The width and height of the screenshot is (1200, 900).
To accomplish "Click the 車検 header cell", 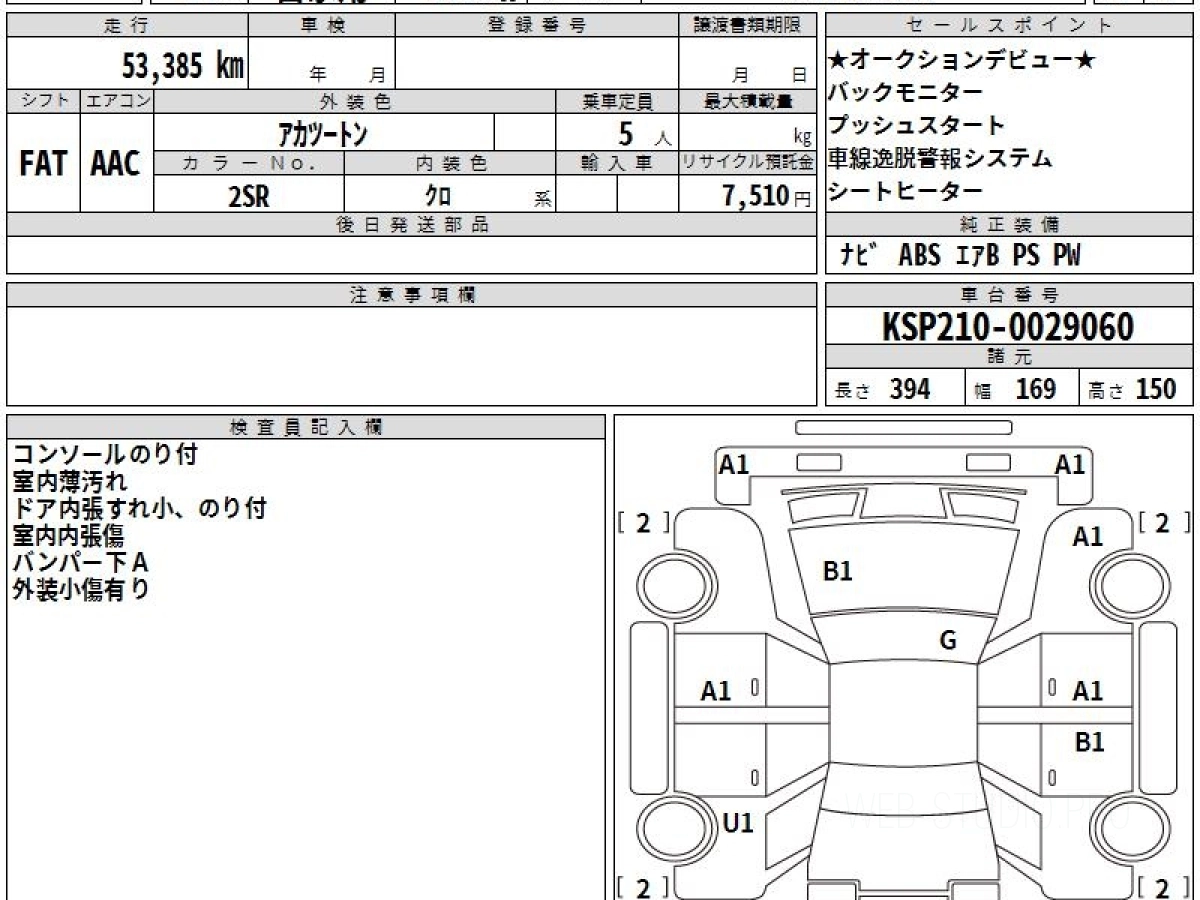I will [322, 25].
